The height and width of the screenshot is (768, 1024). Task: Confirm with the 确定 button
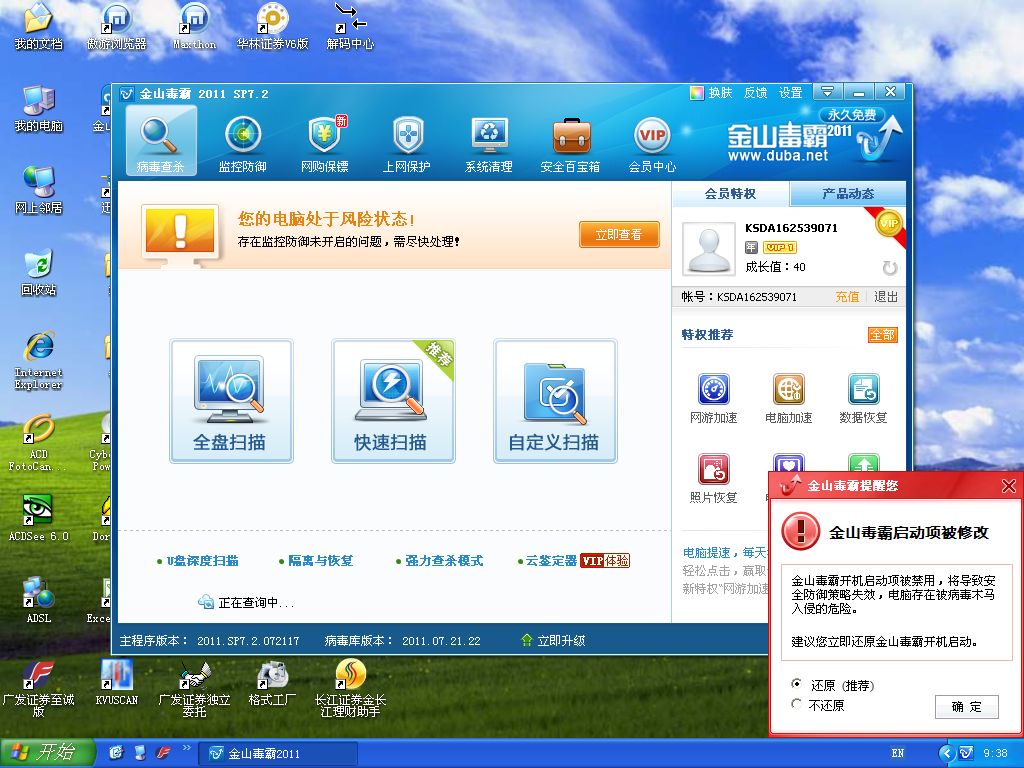pos(966,707)
